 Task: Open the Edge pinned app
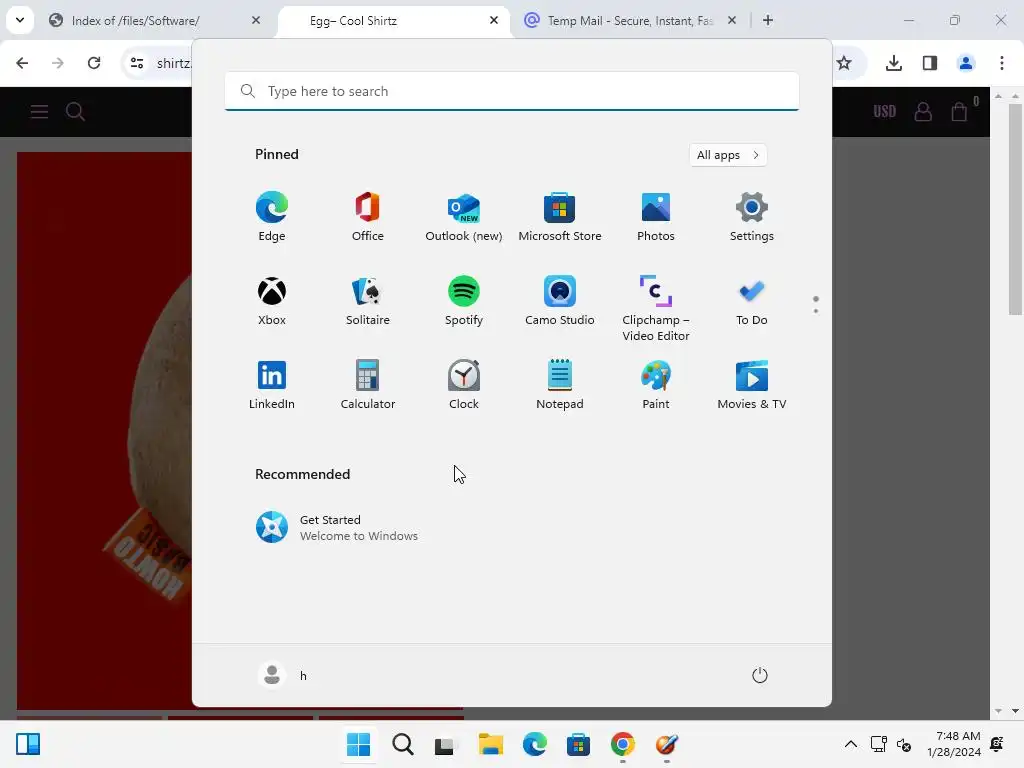pos(272,217)
